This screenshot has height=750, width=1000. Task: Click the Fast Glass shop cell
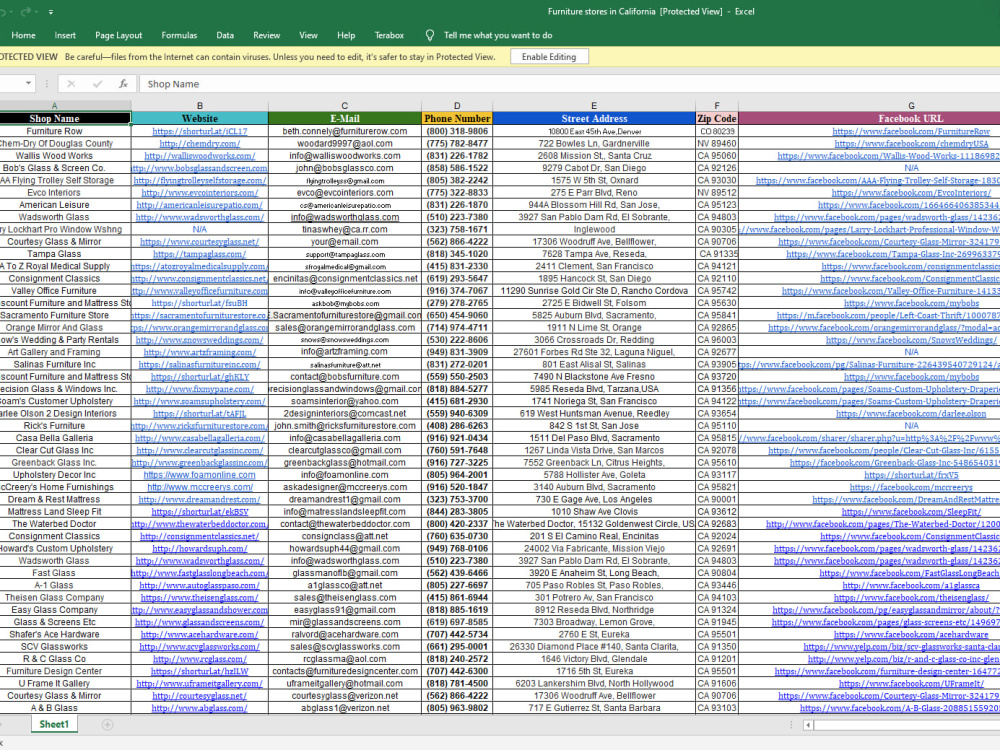coord(54,573)
